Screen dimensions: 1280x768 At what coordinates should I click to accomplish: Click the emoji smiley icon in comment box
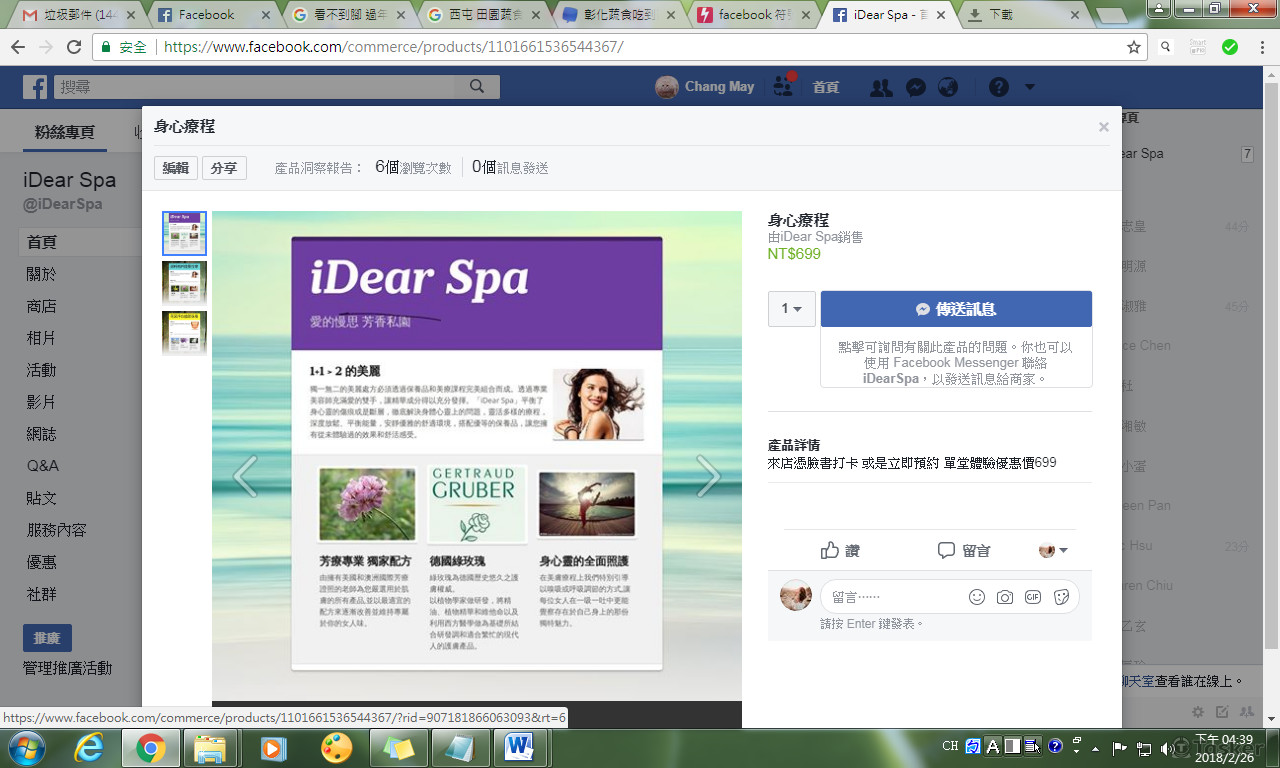click(977, 597)
